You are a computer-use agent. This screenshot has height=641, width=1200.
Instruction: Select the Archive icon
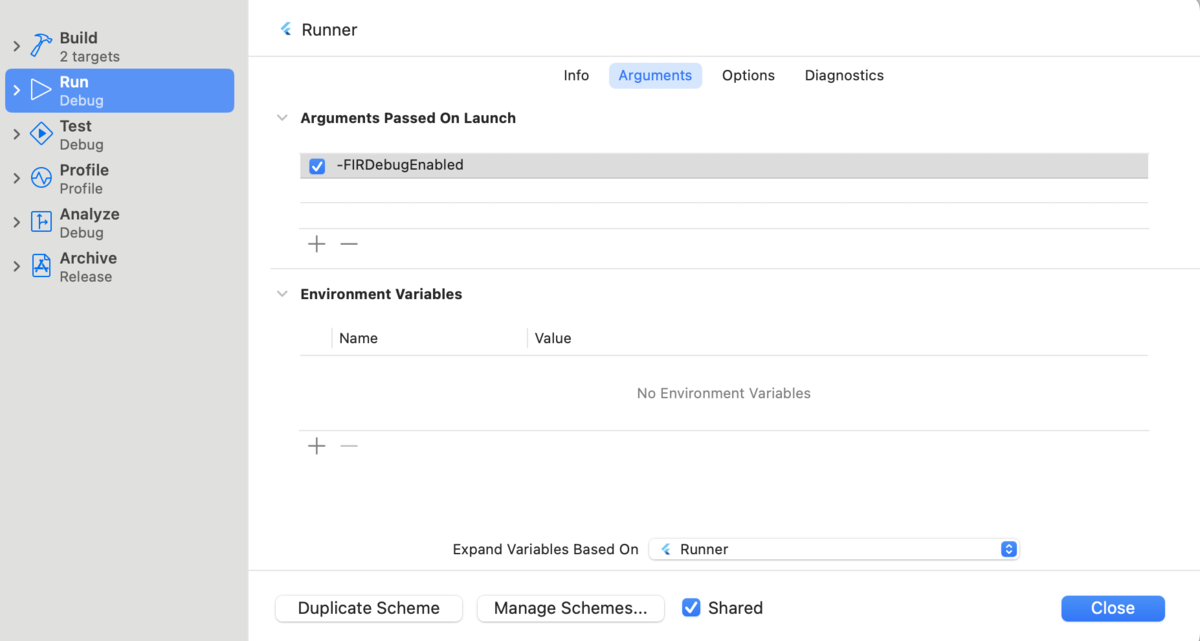click(x=41, y=266)
